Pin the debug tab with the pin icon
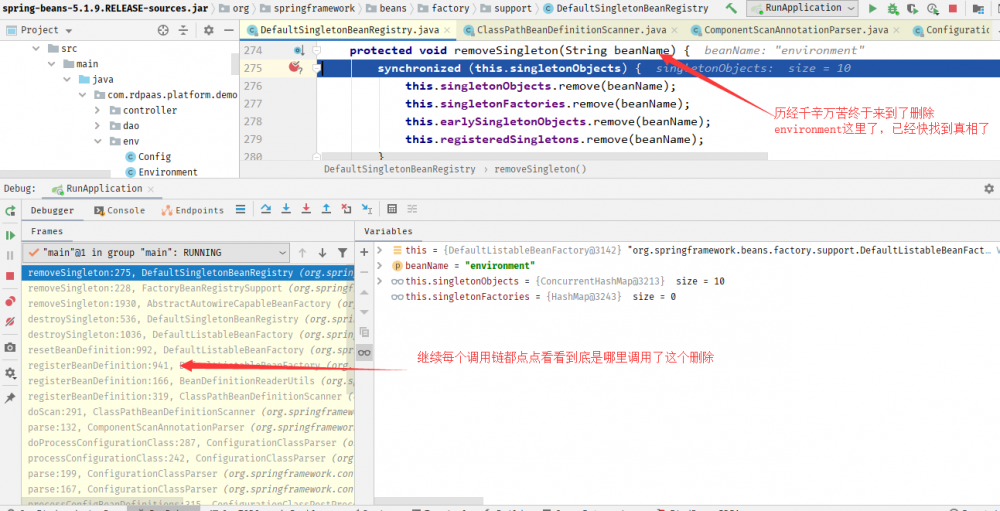 coord(10,397)
